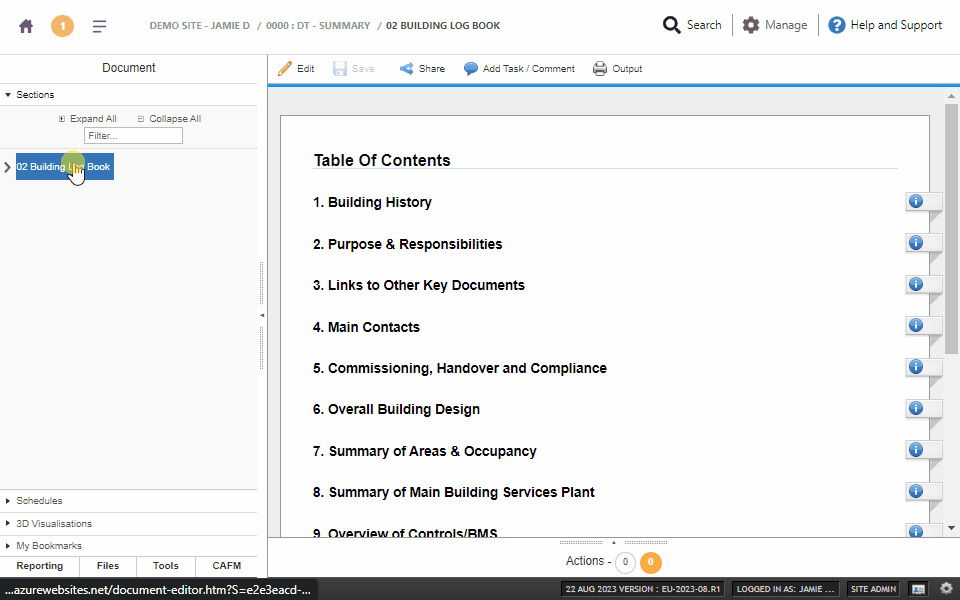Click the settings gear in the status bar
The height and width of the screenshot is (600, 960).
pyautogui.click(x=946, y=588)
